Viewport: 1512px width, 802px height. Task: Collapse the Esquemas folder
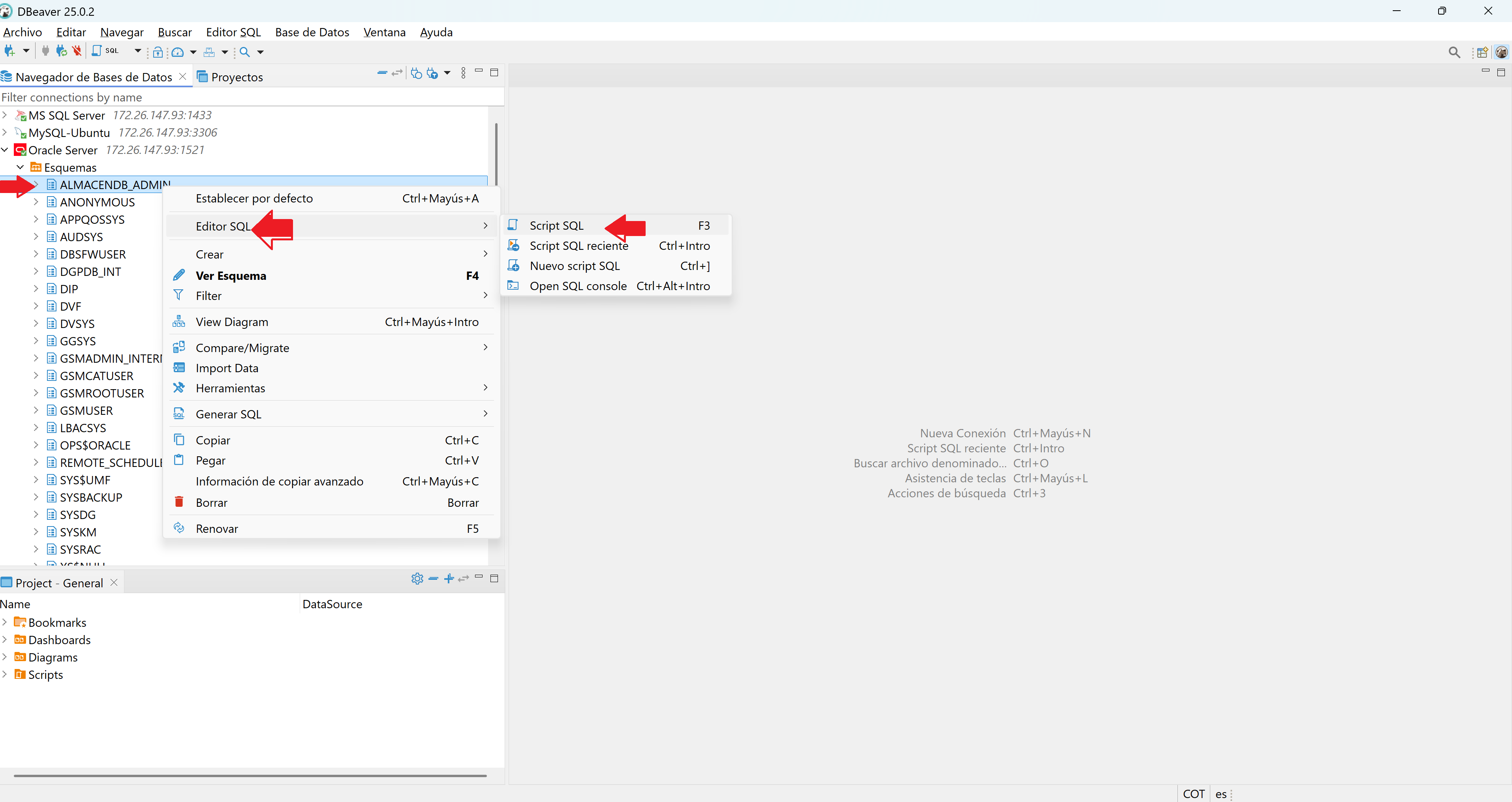click(20, 167)
